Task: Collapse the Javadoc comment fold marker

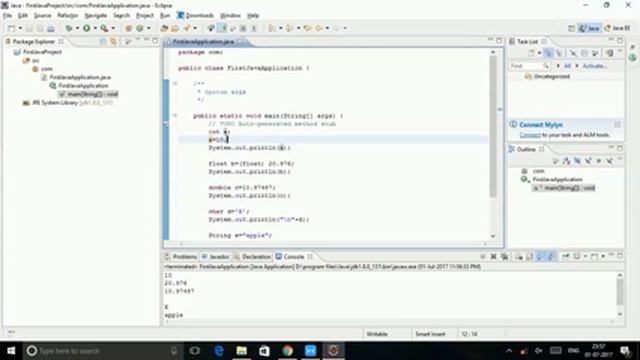Action: [x=175, y=83]
